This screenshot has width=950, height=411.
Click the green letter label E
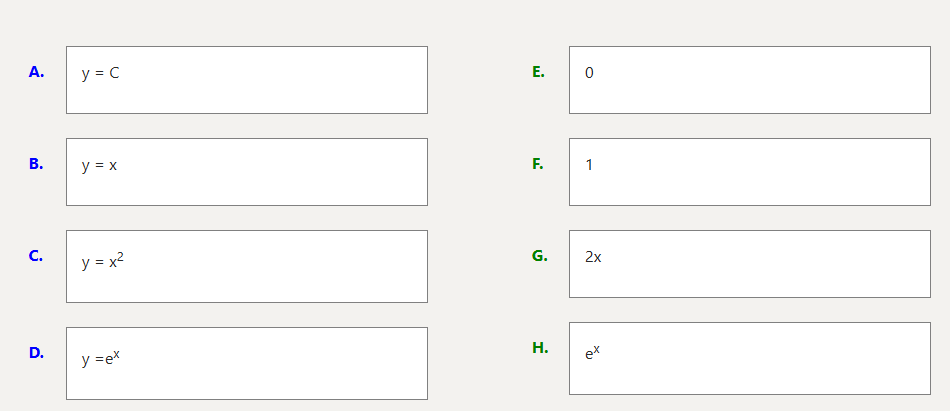(x=538, y=72)
